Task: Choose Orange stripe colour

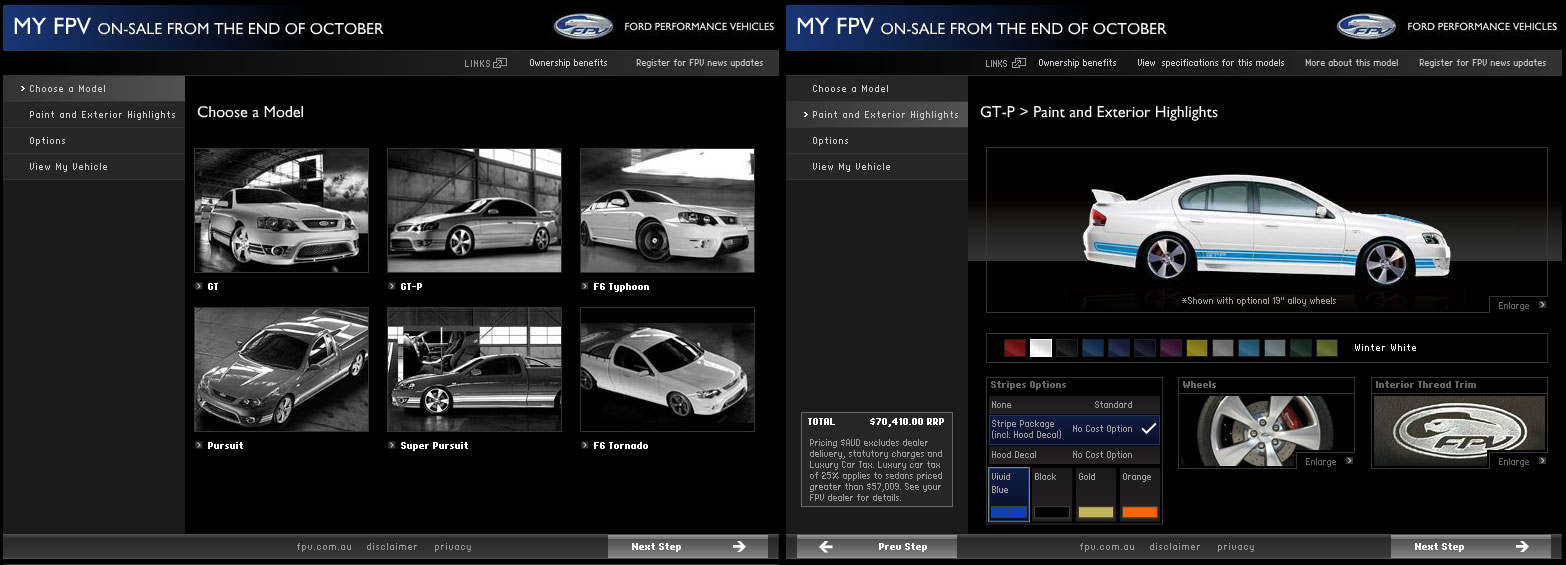Action: coord(1139,494)
